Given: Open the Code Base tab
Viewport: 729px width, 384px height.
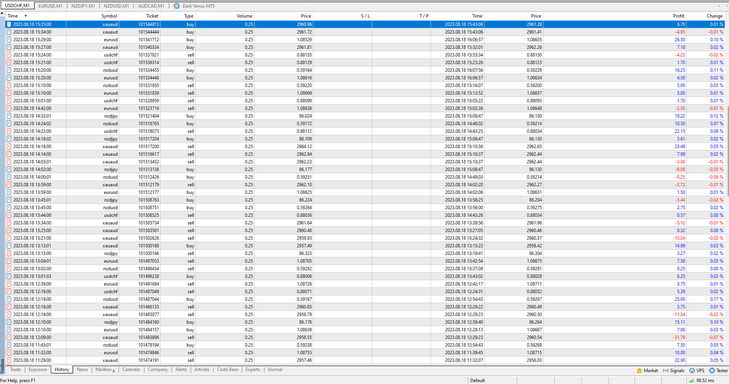Looking at the screenshot, I should pos(227,370).
